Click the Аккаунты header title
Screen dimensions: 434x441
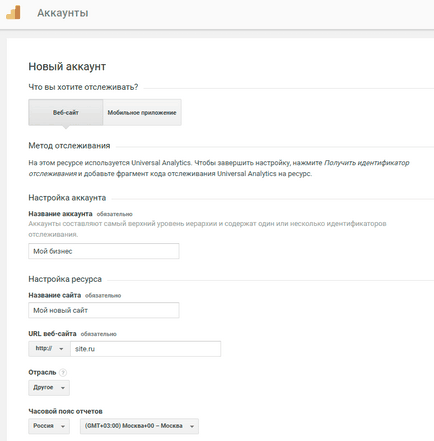63,13
